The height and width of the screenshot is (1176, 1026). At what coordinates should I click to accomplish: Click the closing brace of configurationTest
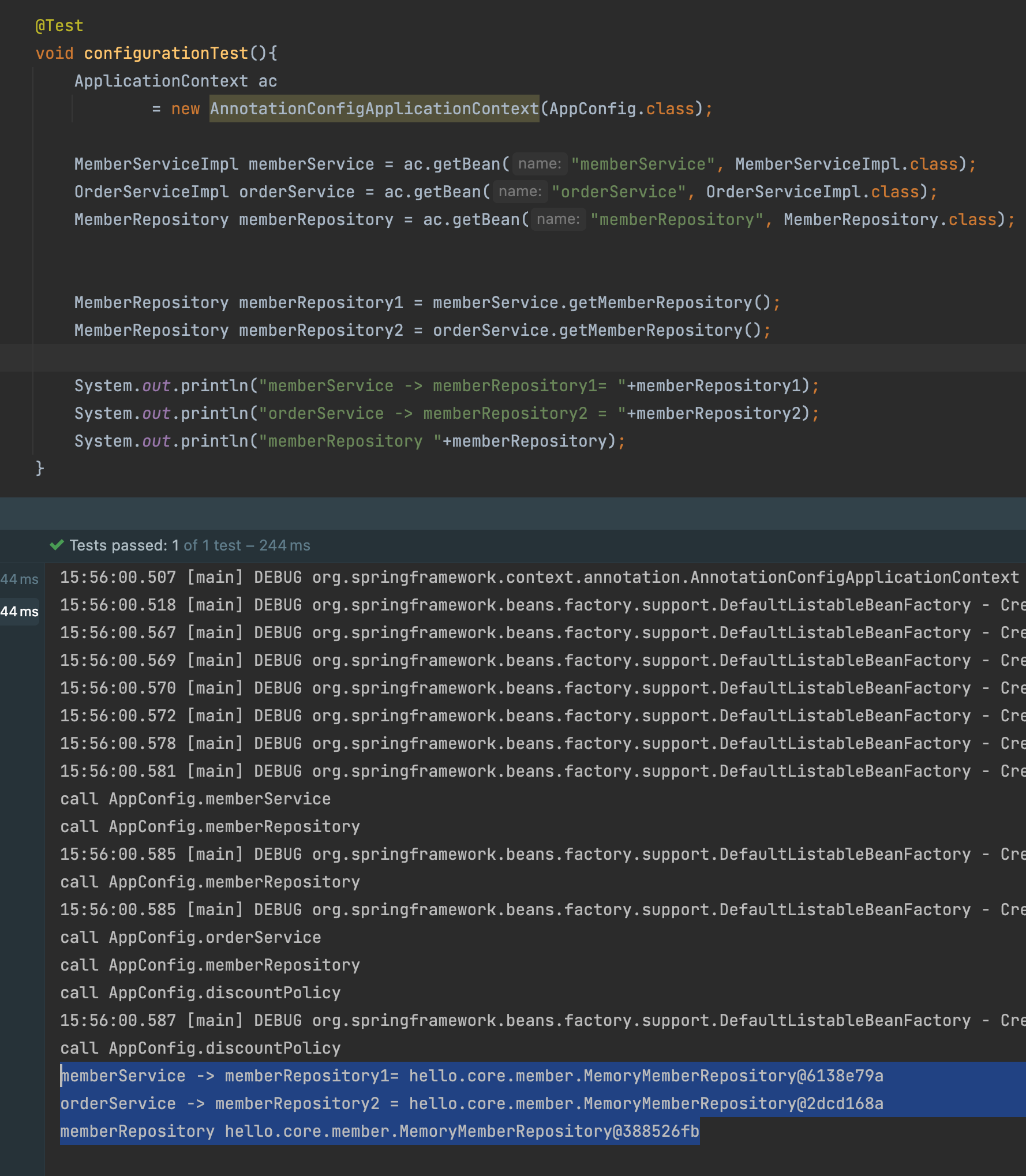pyautogui.click(x=40, y=468)
